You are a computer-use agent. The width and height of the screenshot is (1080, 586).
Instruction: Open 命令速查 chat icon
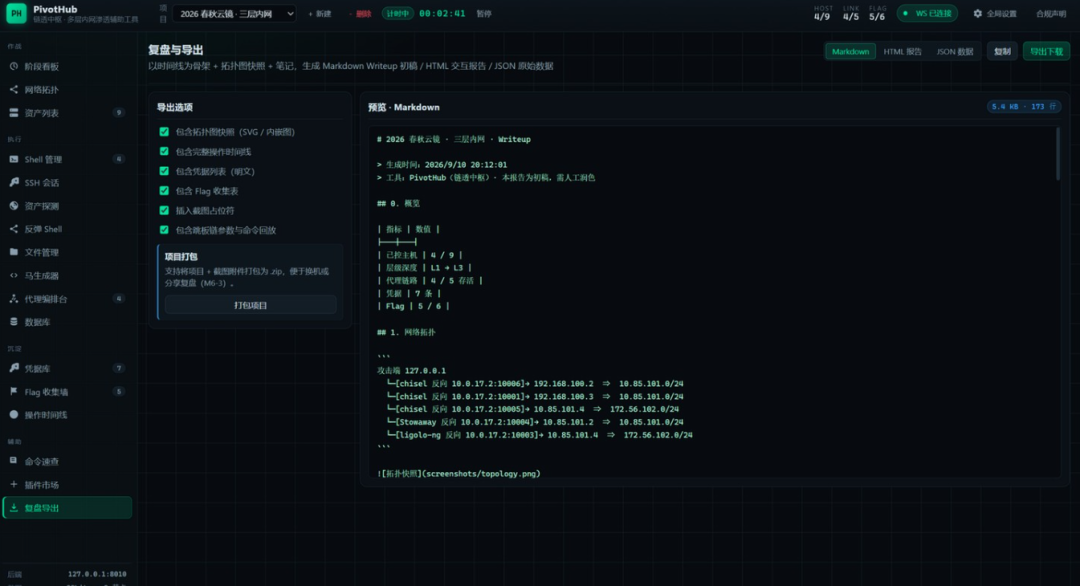(x=14, y=461)
